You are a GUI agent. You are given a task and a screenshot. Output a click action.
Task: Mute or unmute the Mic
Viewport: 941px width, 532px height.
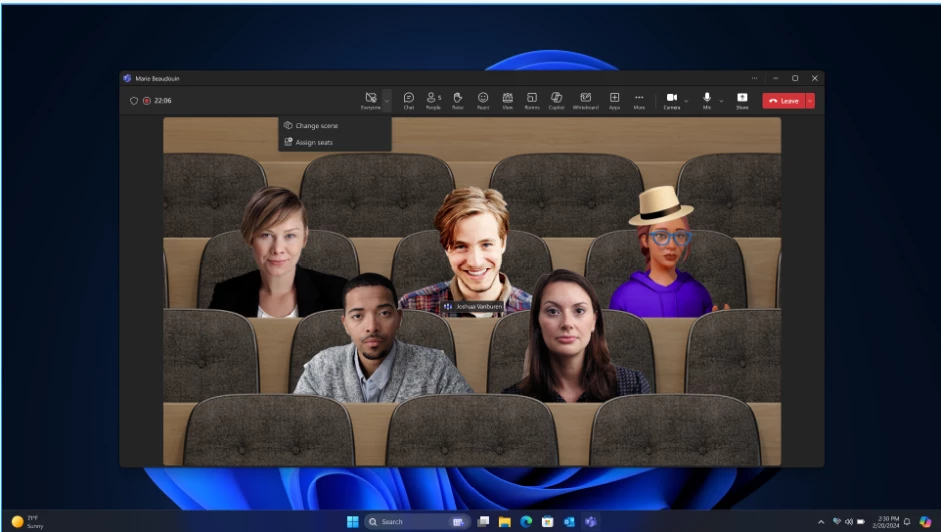pyautogui.click(x=707, y=100)
